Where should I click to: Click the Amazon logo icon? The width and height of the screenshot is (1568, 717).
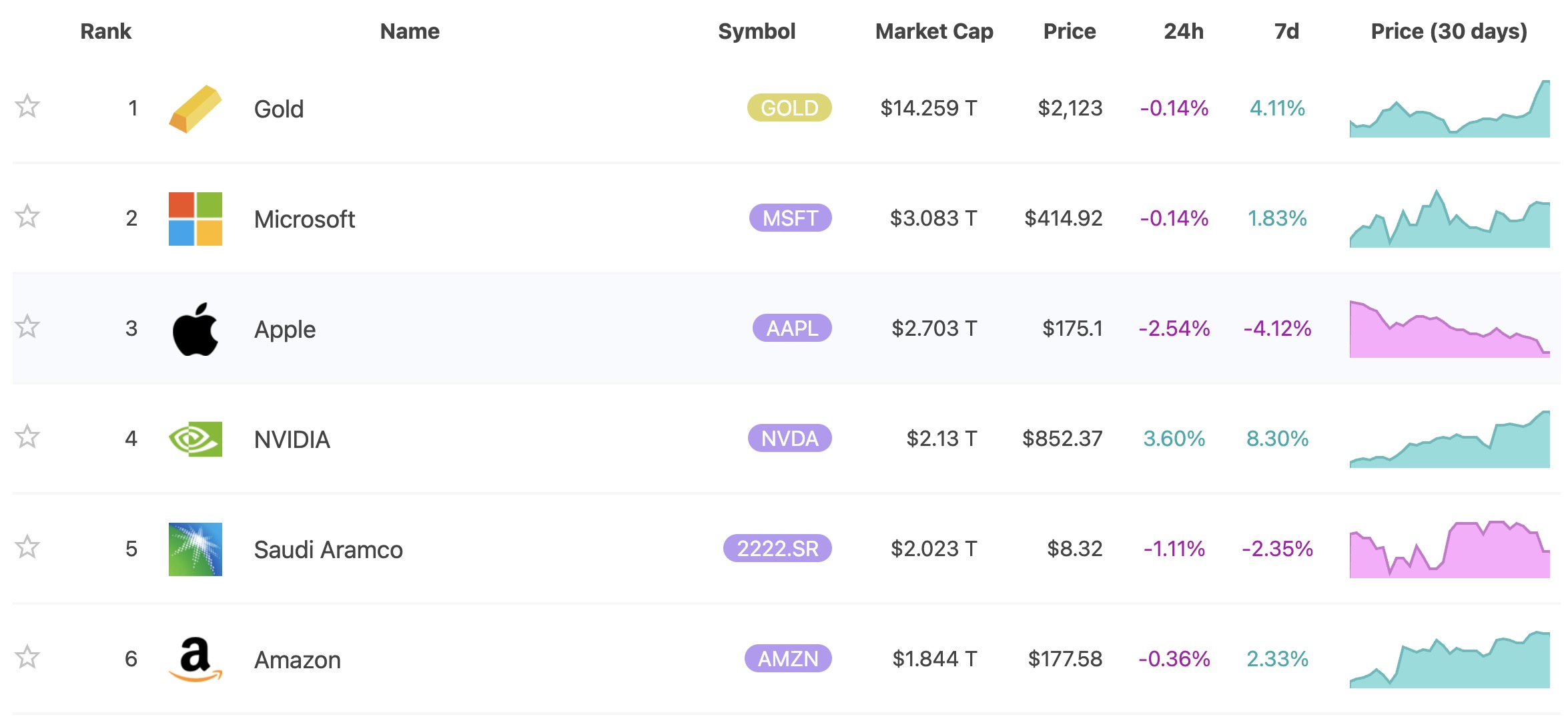tap(195, 660)
